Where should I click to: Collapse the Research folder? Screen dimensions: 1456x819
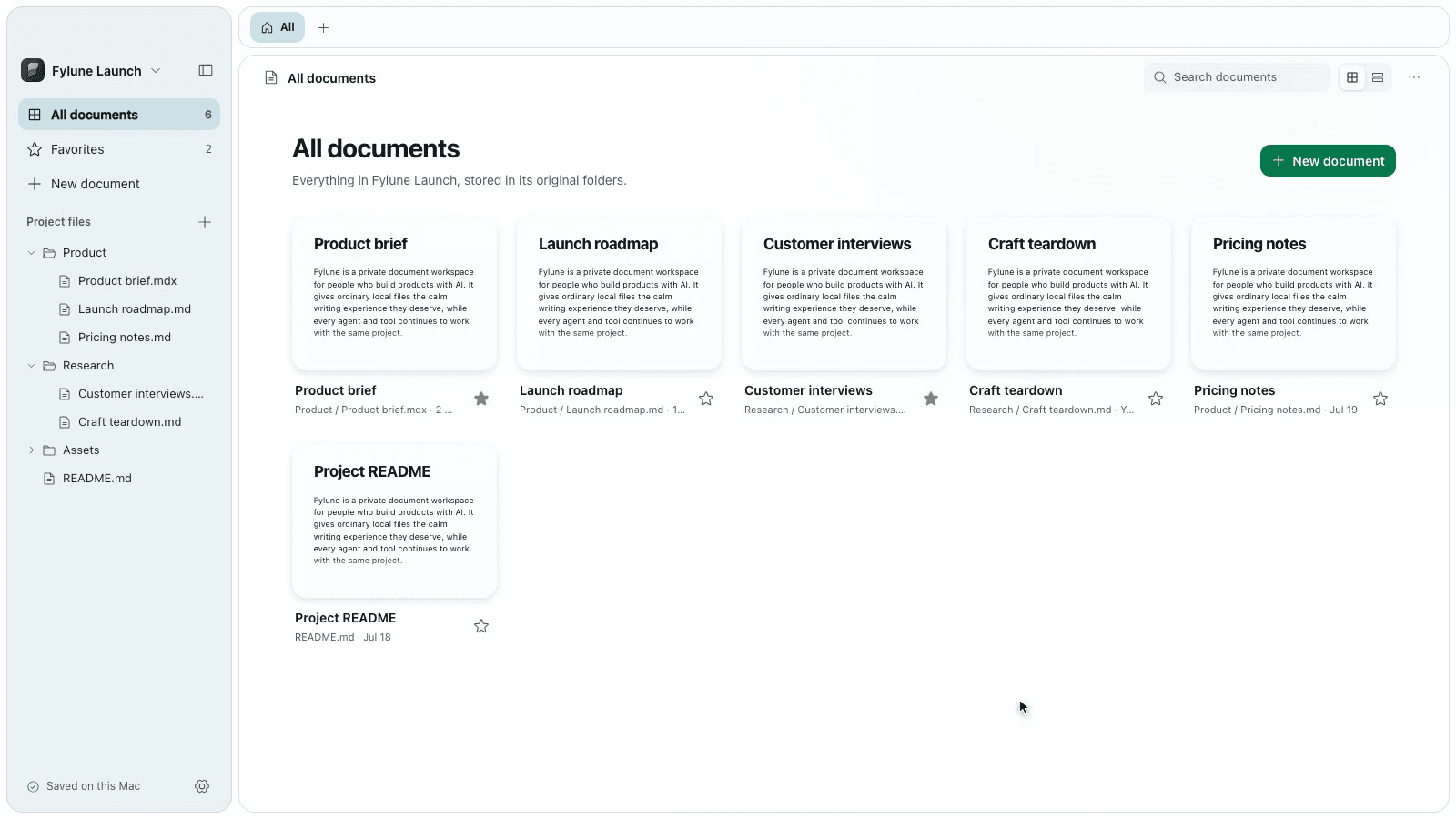click(32, 366)
